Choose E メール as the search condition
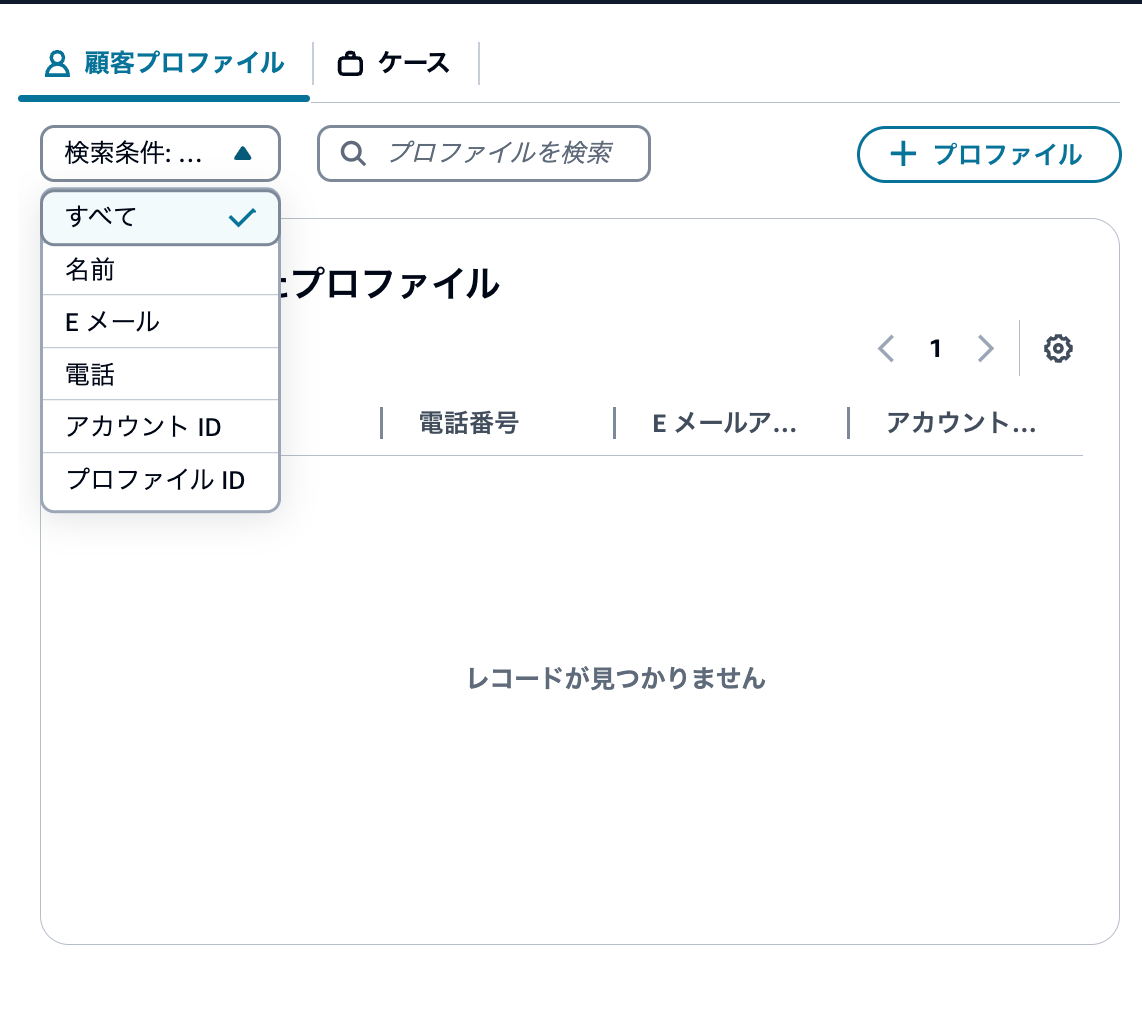 160,322
